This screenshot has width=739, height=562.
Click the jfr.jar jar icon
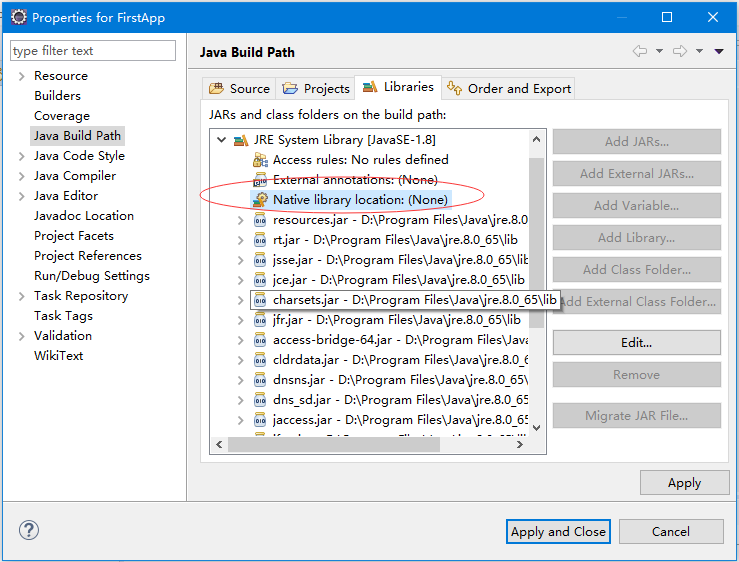point(260,320)
